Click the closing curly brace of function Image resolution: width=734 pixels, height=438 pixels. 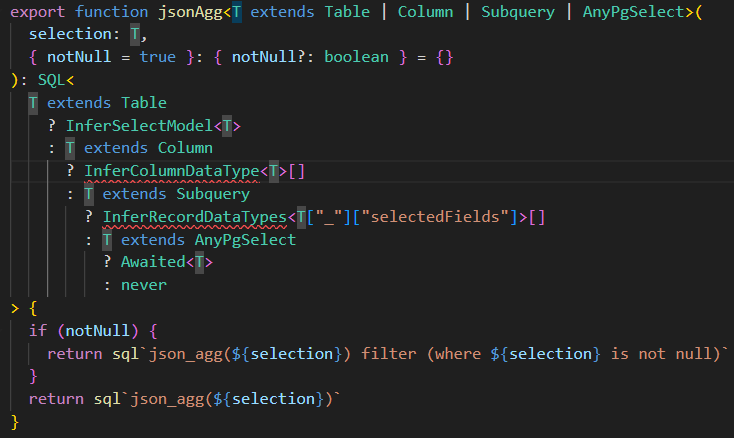[15, 422]
